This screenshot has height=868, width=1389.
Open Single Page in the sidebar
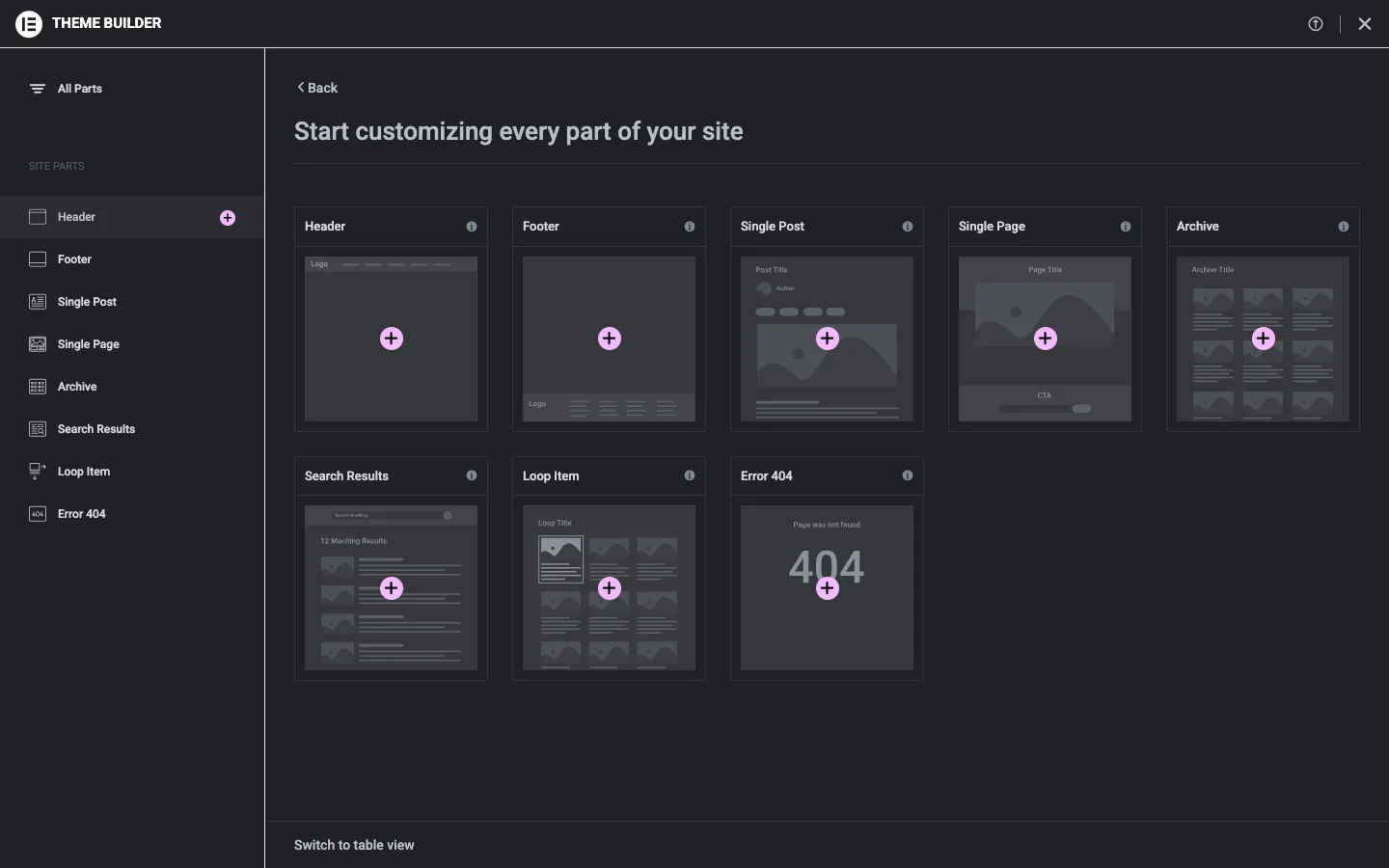(x=132, y=344)
